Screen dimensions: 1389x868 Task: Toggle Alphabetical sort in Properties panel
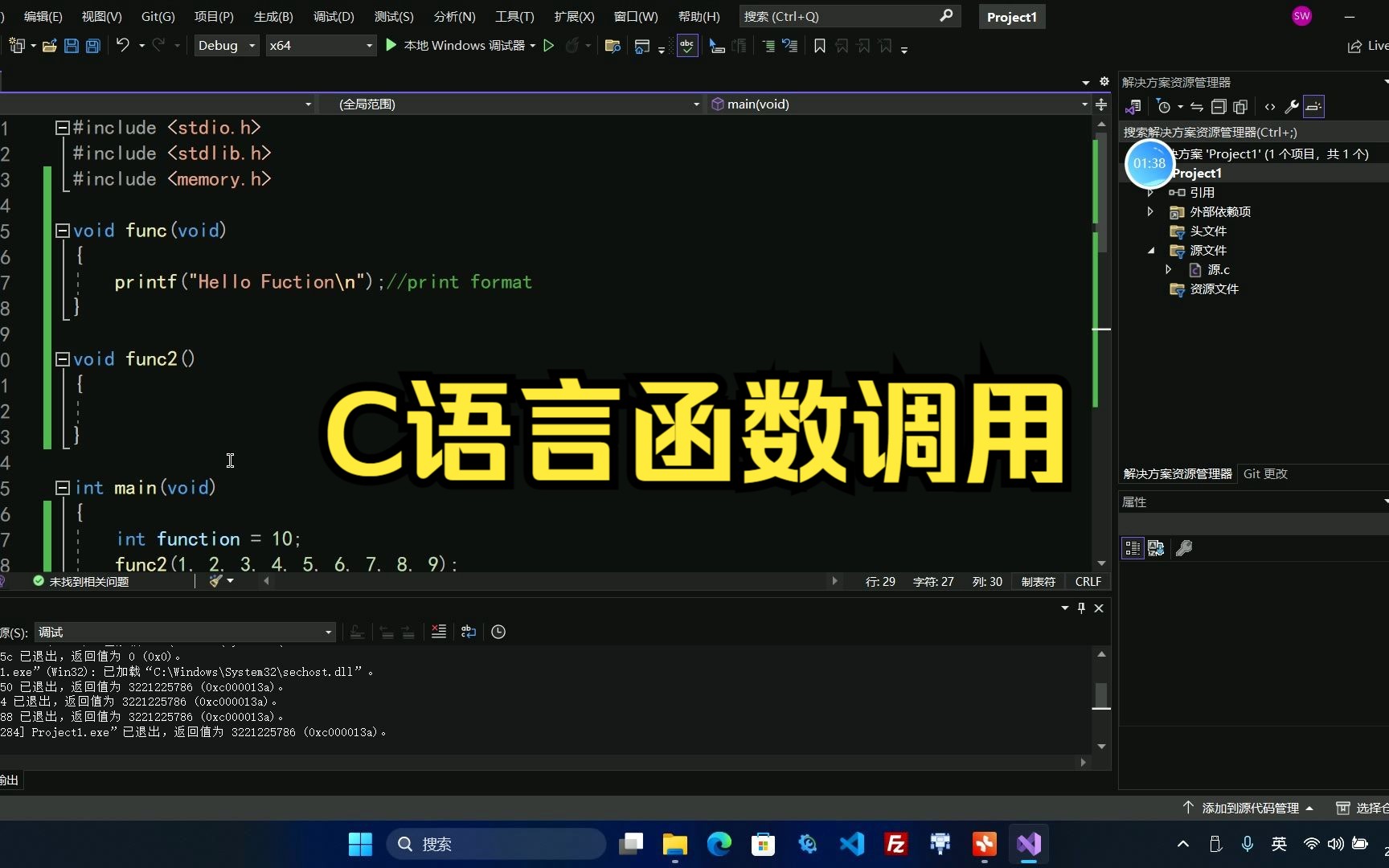pyautogui.click(x=1156, y=548)
